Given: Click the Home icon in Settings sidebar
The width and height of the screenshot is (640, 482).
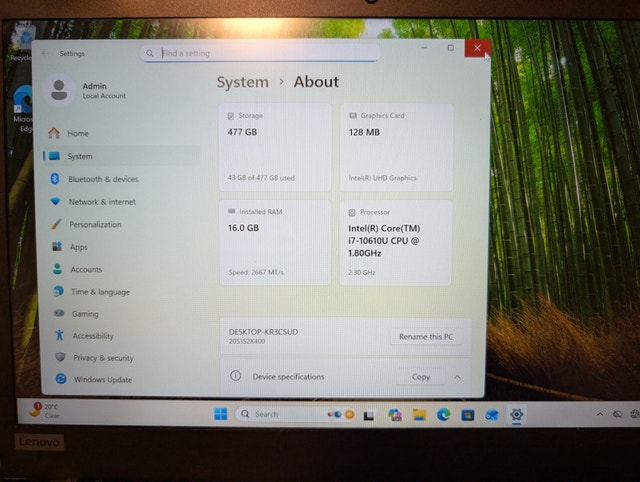Looking at the screenshot, I should pos(54,133).
